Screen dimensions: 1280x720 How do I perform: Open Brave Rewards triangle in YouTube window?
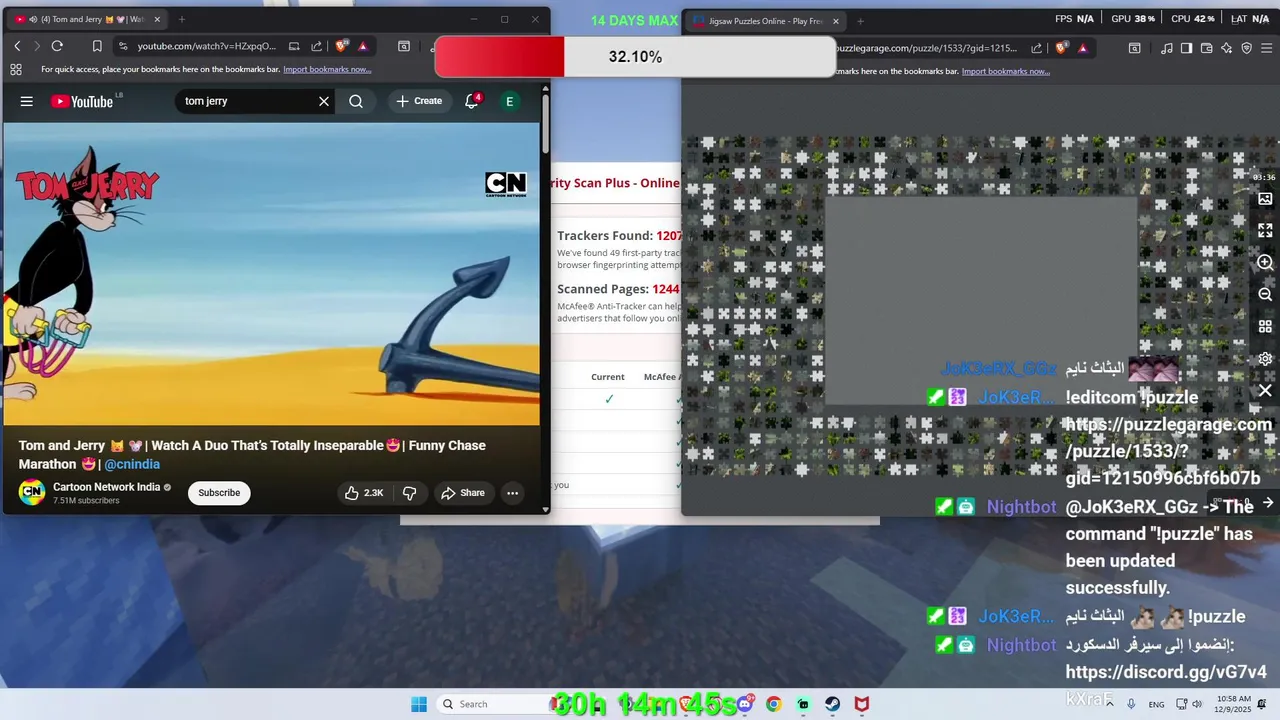pos(362,46)
